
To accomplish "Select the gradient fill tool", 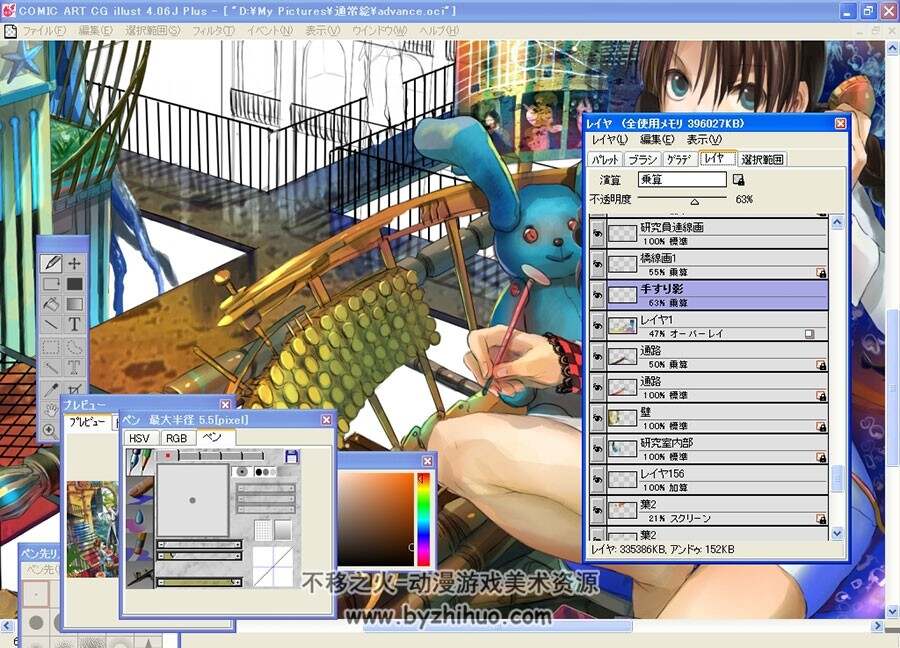I will pos(75,304).
